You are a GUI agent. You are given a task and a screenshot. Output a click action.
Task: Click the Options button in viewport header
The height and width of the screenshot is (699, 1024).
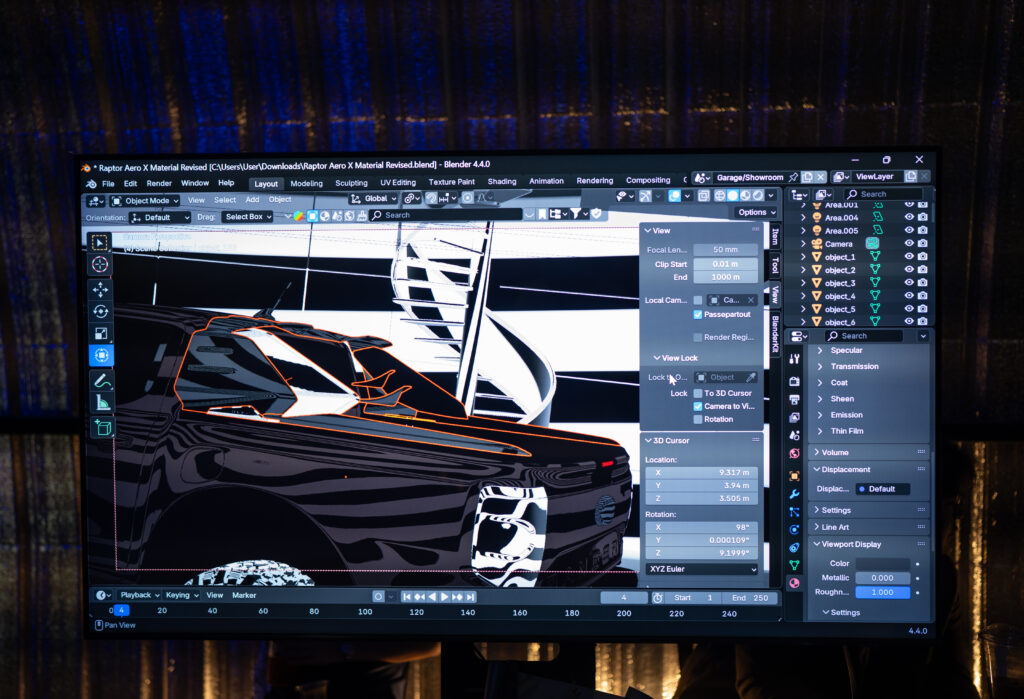[x=755, y=212]
